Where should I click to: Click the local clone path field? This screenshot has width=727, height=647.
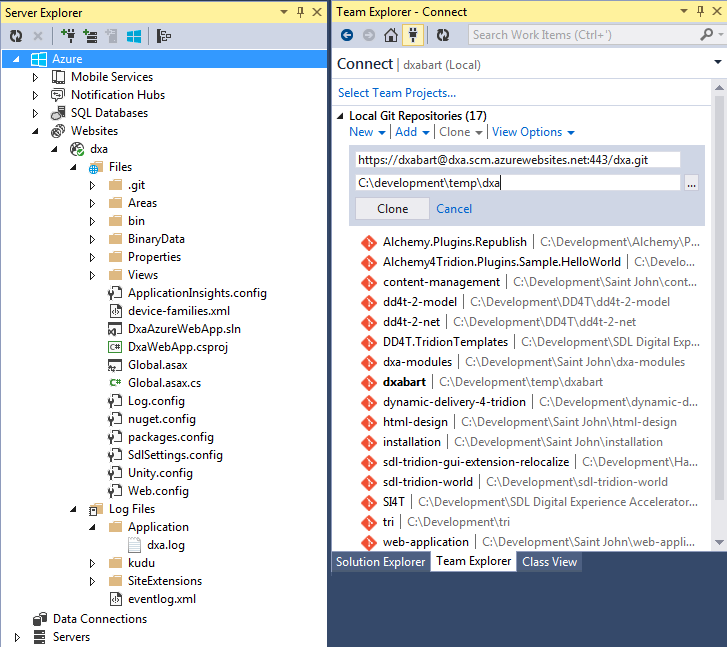point(517,183)
